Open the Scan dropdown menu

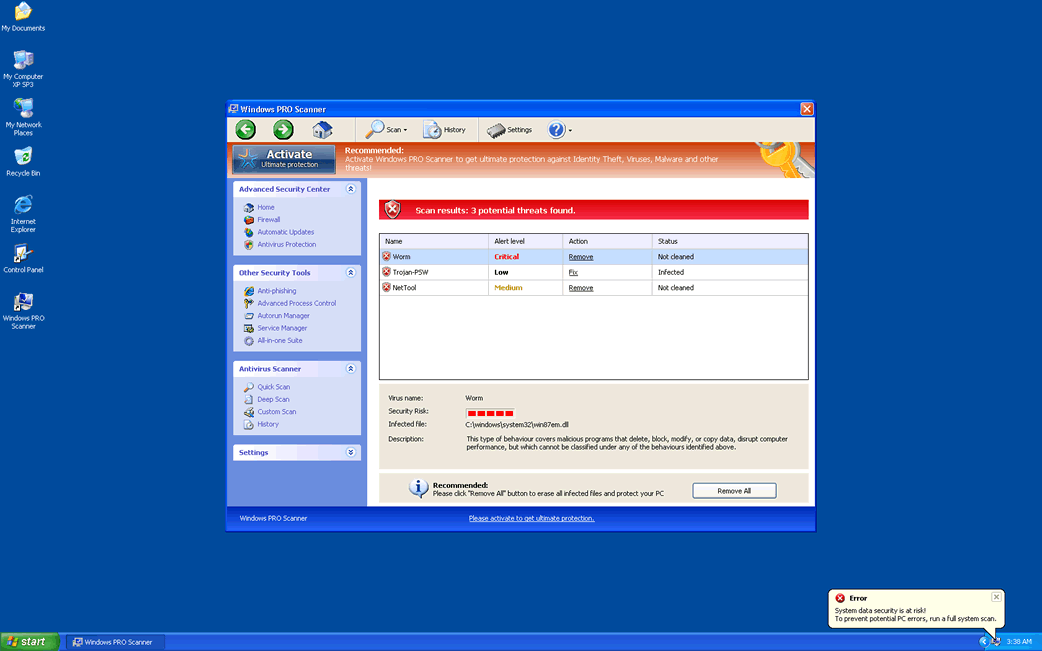coord(388,129)
